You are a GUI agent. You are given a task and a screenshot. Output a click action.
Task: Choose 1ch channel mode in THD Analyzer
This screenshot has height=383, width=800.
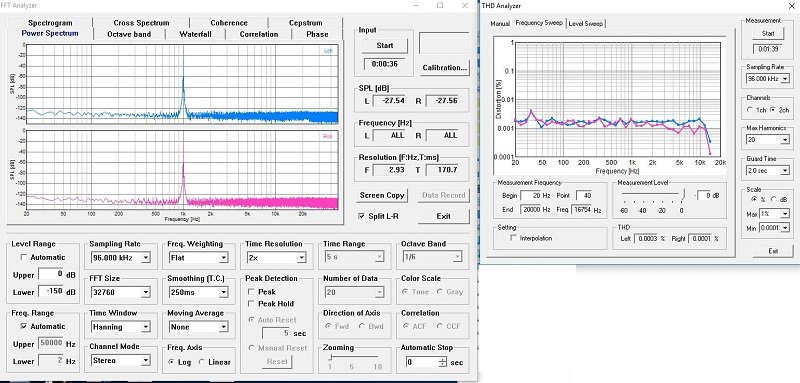point(749,110)
